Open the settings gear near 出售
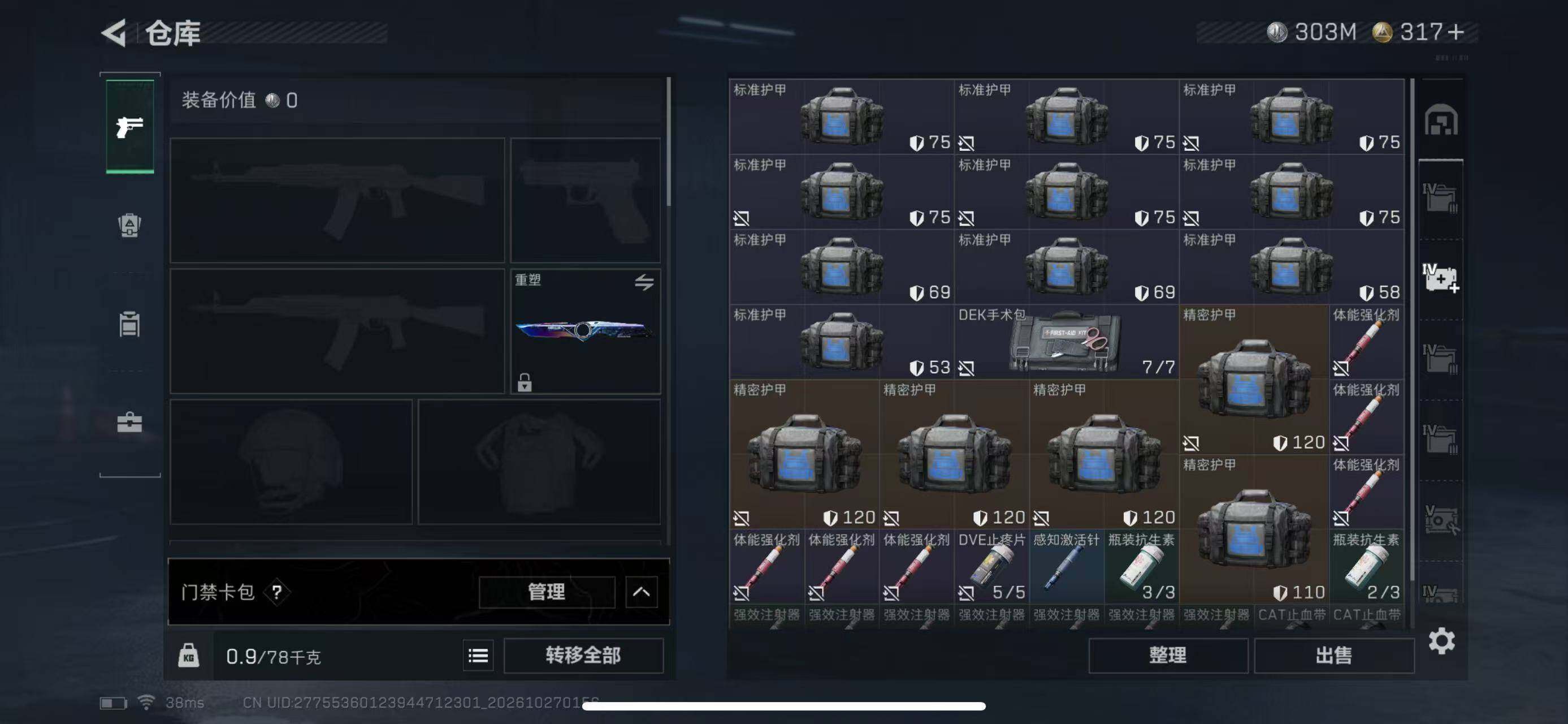This screenshot has height=724, width=1568. tap(1441, 641)
